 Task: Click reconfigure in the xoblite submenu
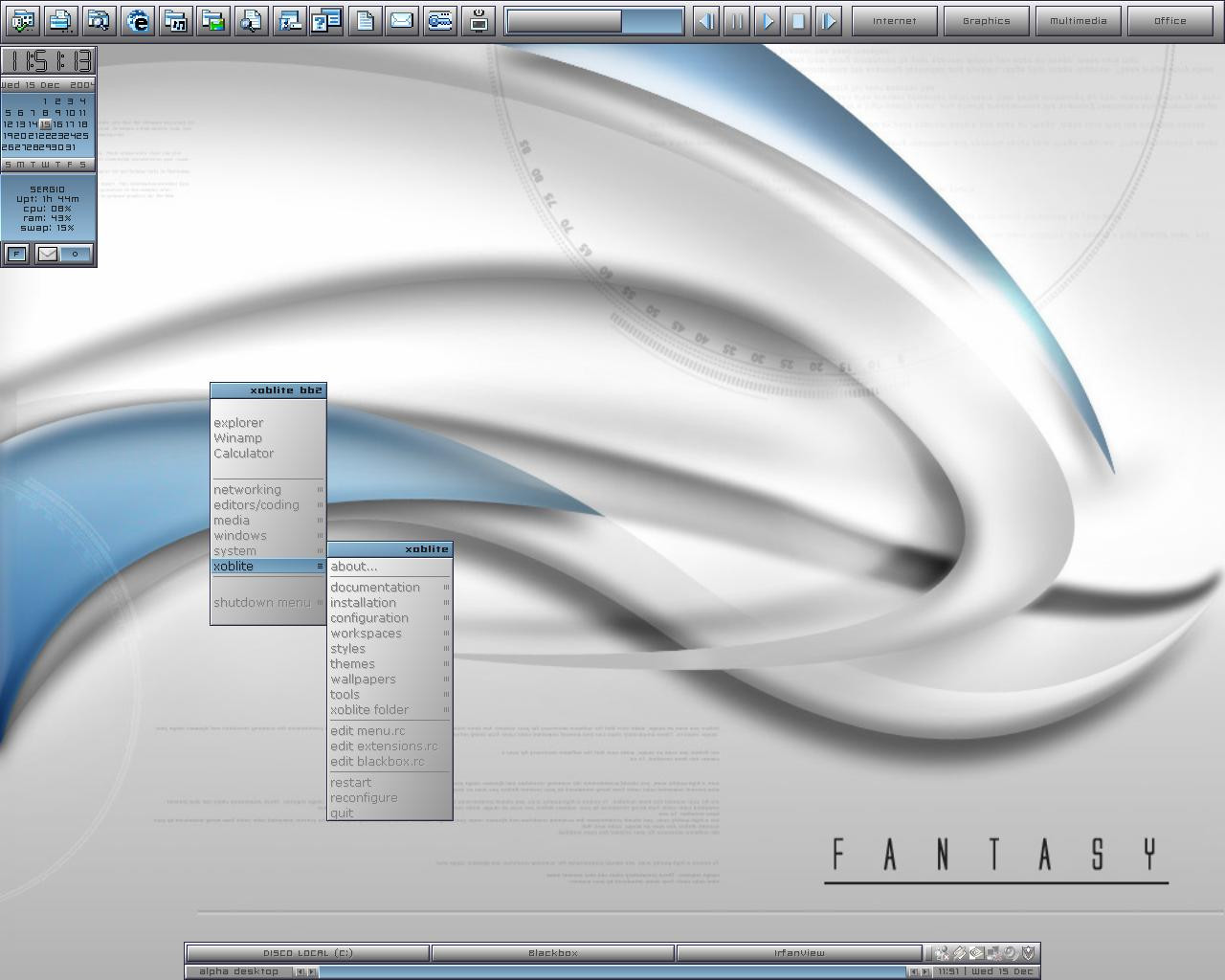(390, 798)
